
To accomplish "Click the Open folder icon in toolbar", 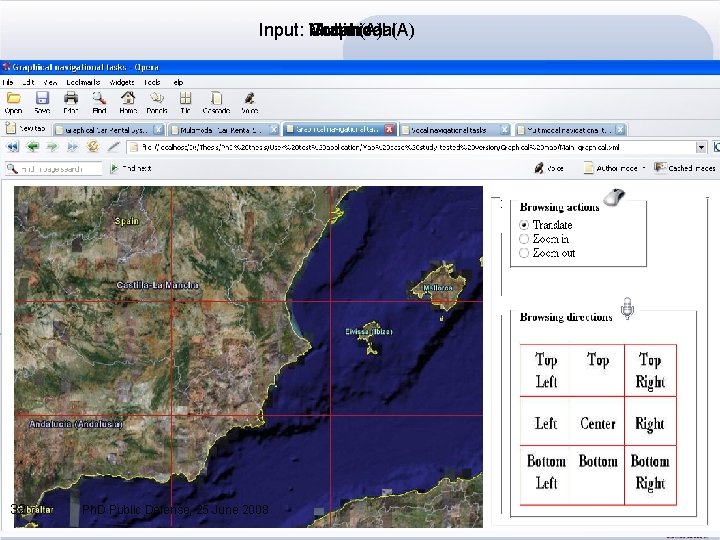I will pos(14,98).
